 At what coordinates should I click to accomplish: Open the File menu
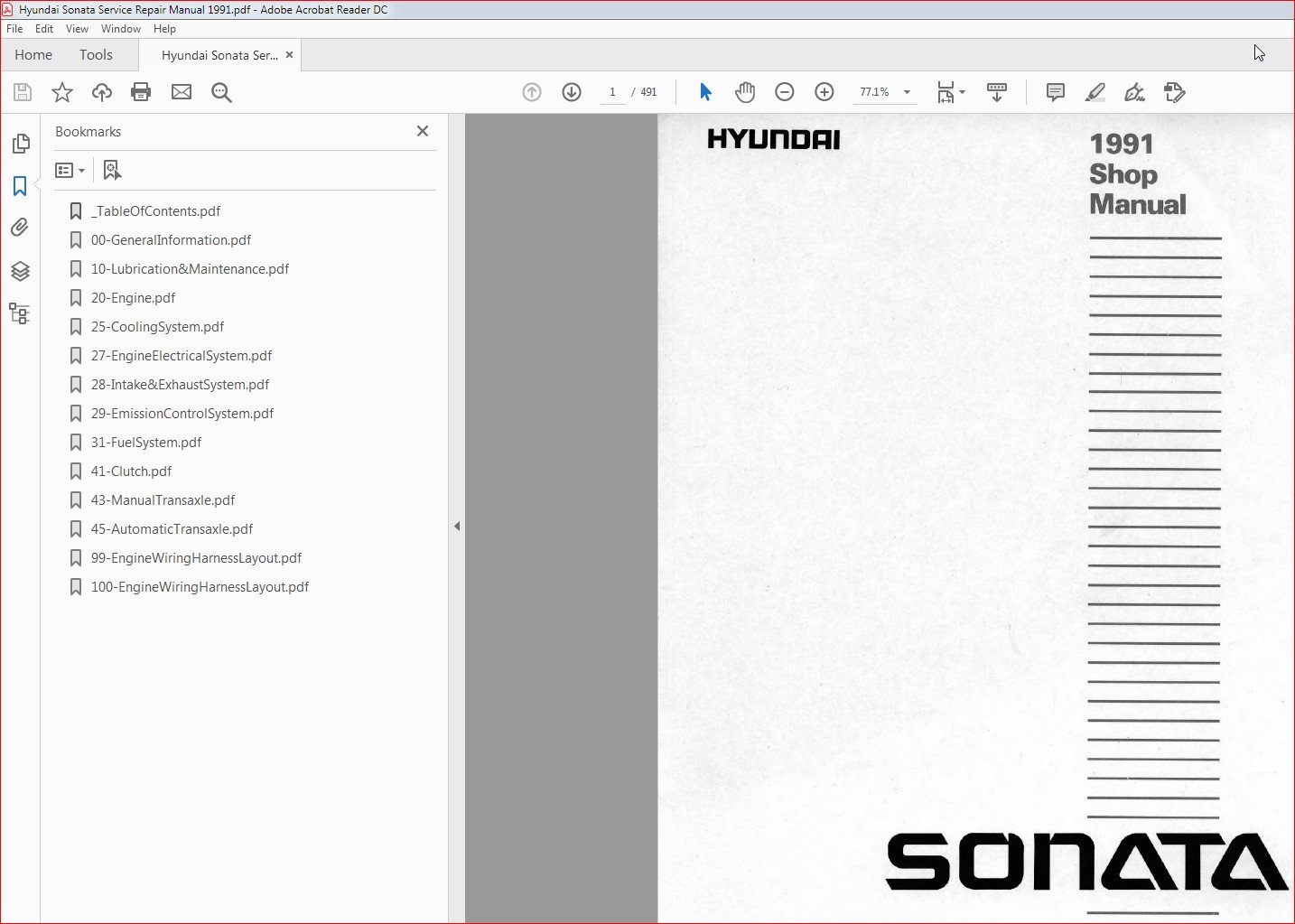14,29
